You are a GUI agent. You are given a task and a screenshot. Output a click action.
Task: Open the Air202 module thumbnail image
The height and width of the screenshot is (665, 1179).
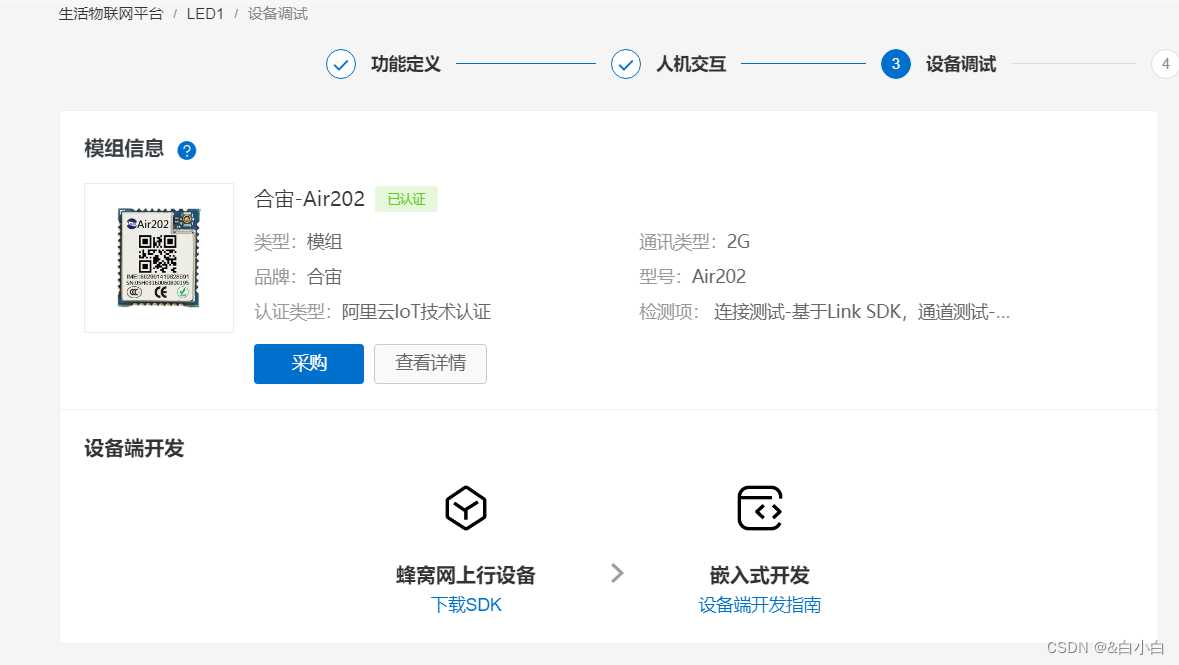pos(159,258)
